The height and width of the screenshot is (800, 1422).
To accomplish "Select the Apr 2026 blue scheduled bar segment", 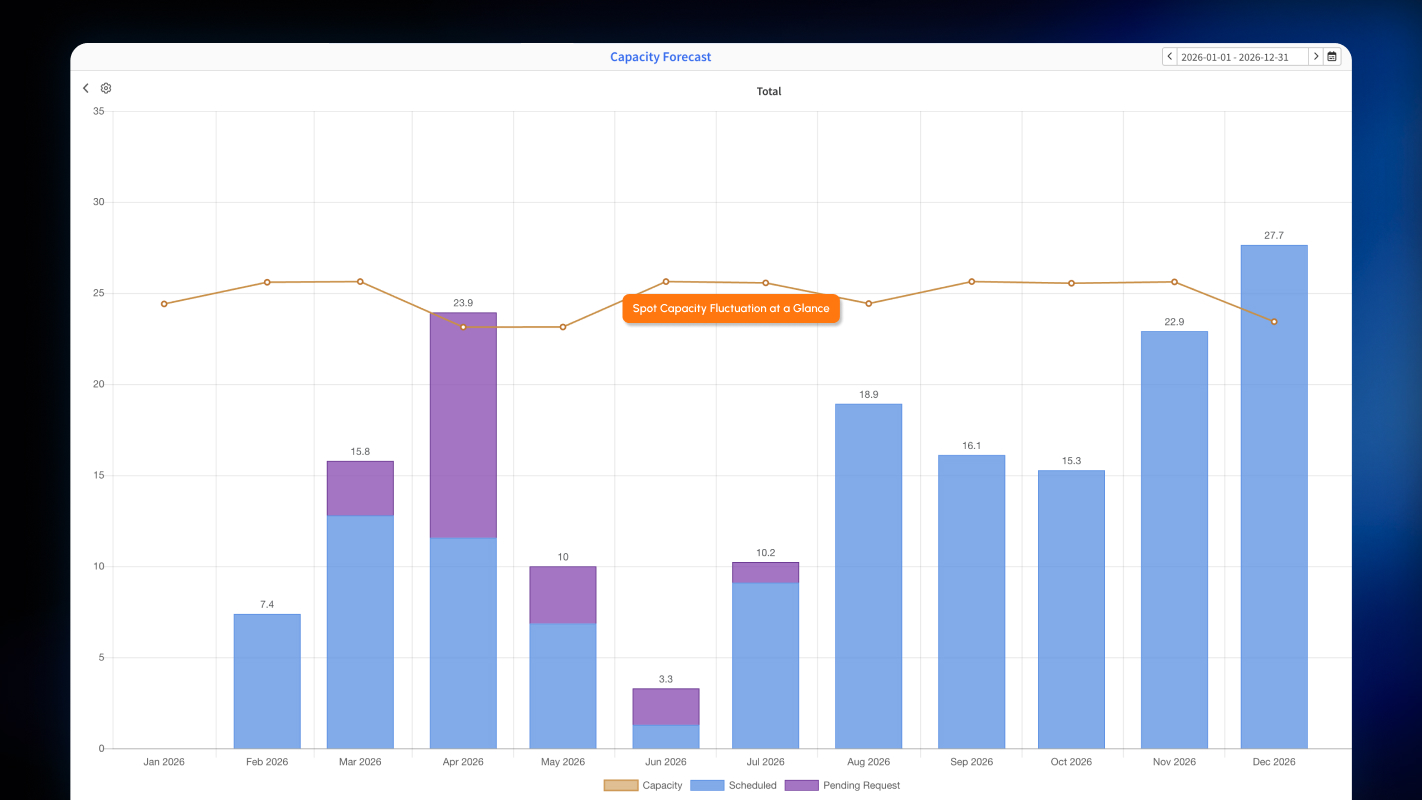I will (x=463, y=643).
